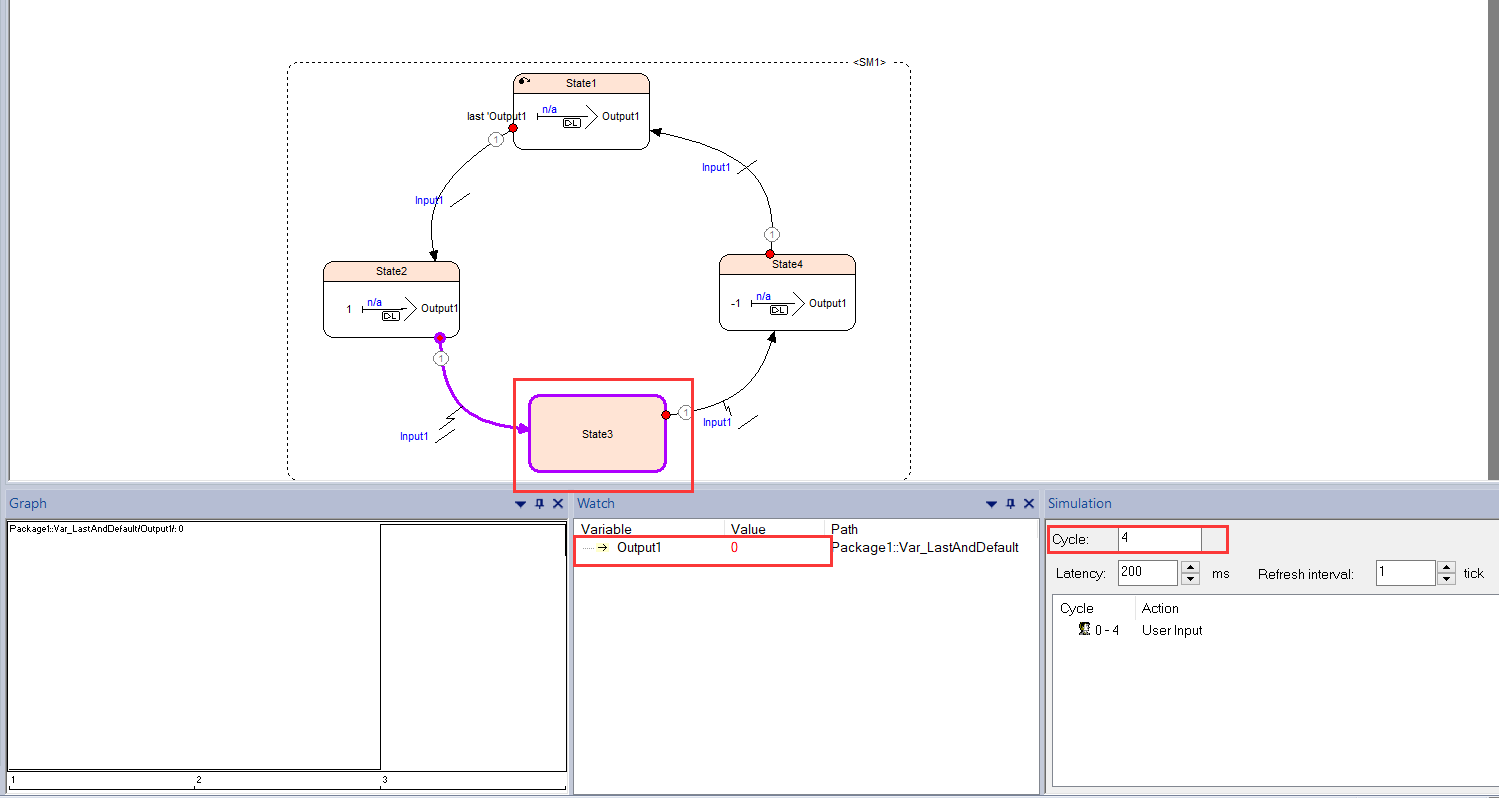1499x798 pixels.
Task: Click Input1 label on purple State2 to State3 transition
Action: tap(414, 436)
